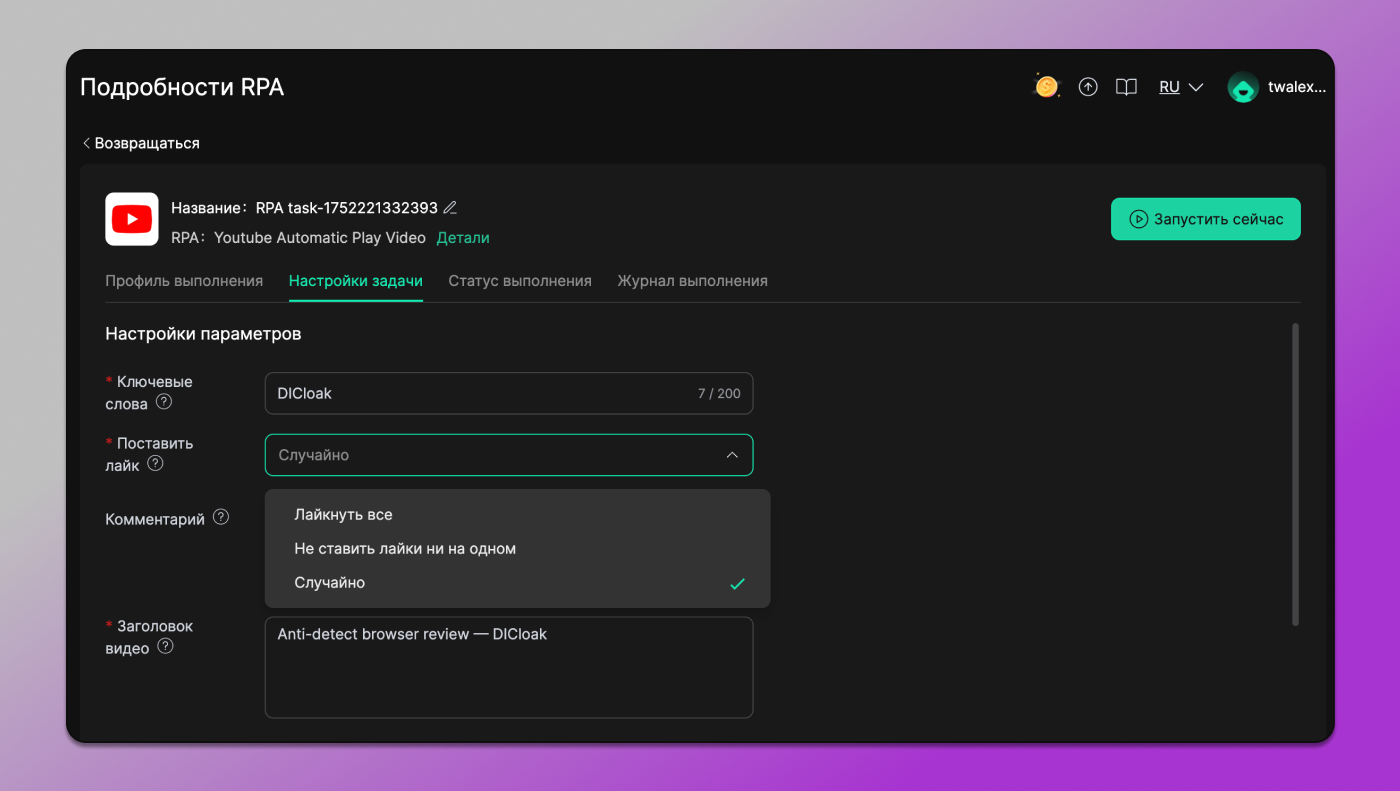Click the YouTube app icon on task card
This screenshot has height=791, width=1400.
coord(131,219)
